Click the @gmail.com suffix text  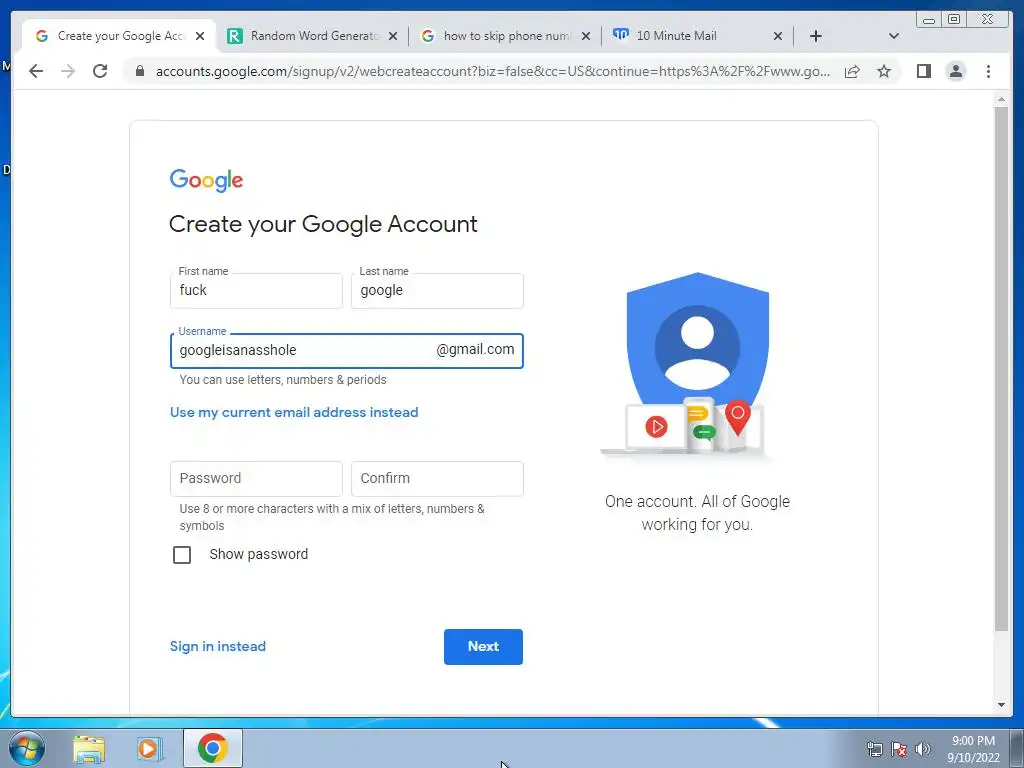[x=475, y=350]
